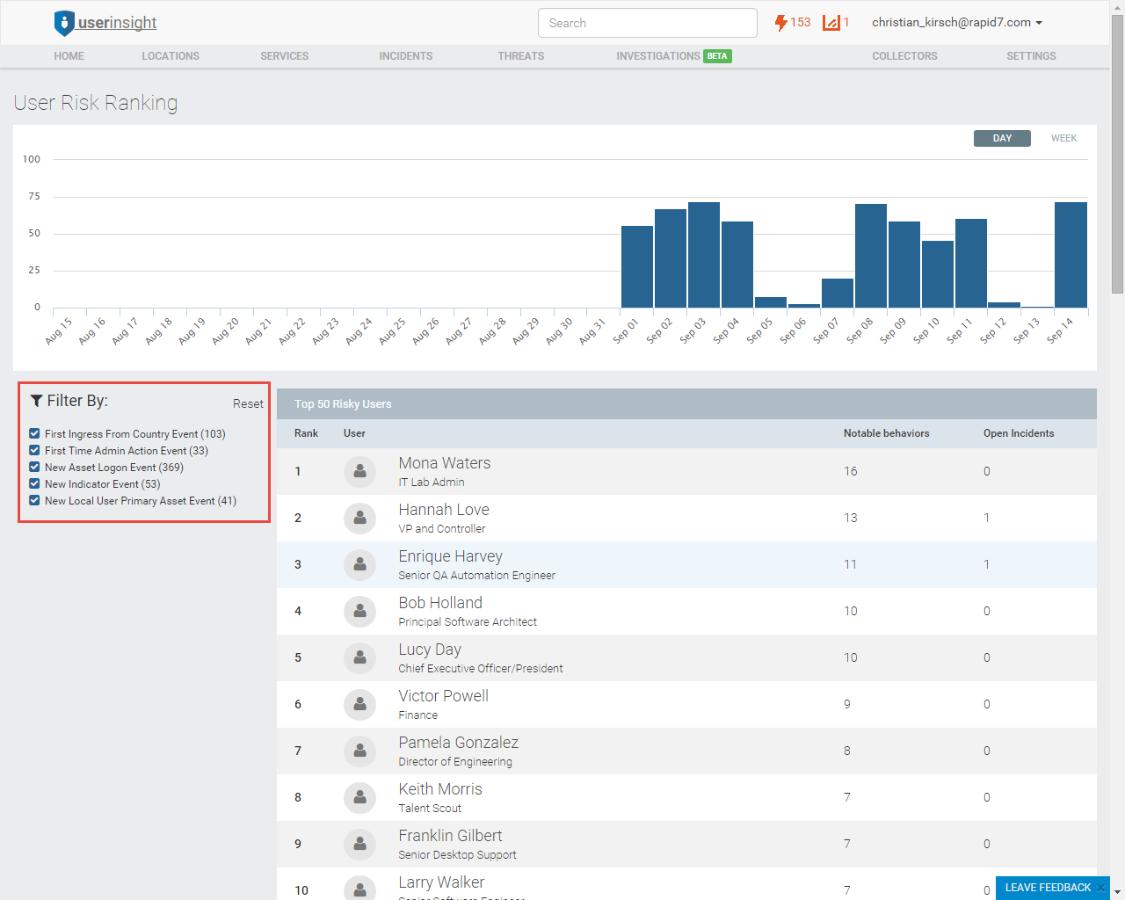This screenshot has width=1125, height=900.
Task: Navigate to the THREATS tab
Action: pos(521,56)
